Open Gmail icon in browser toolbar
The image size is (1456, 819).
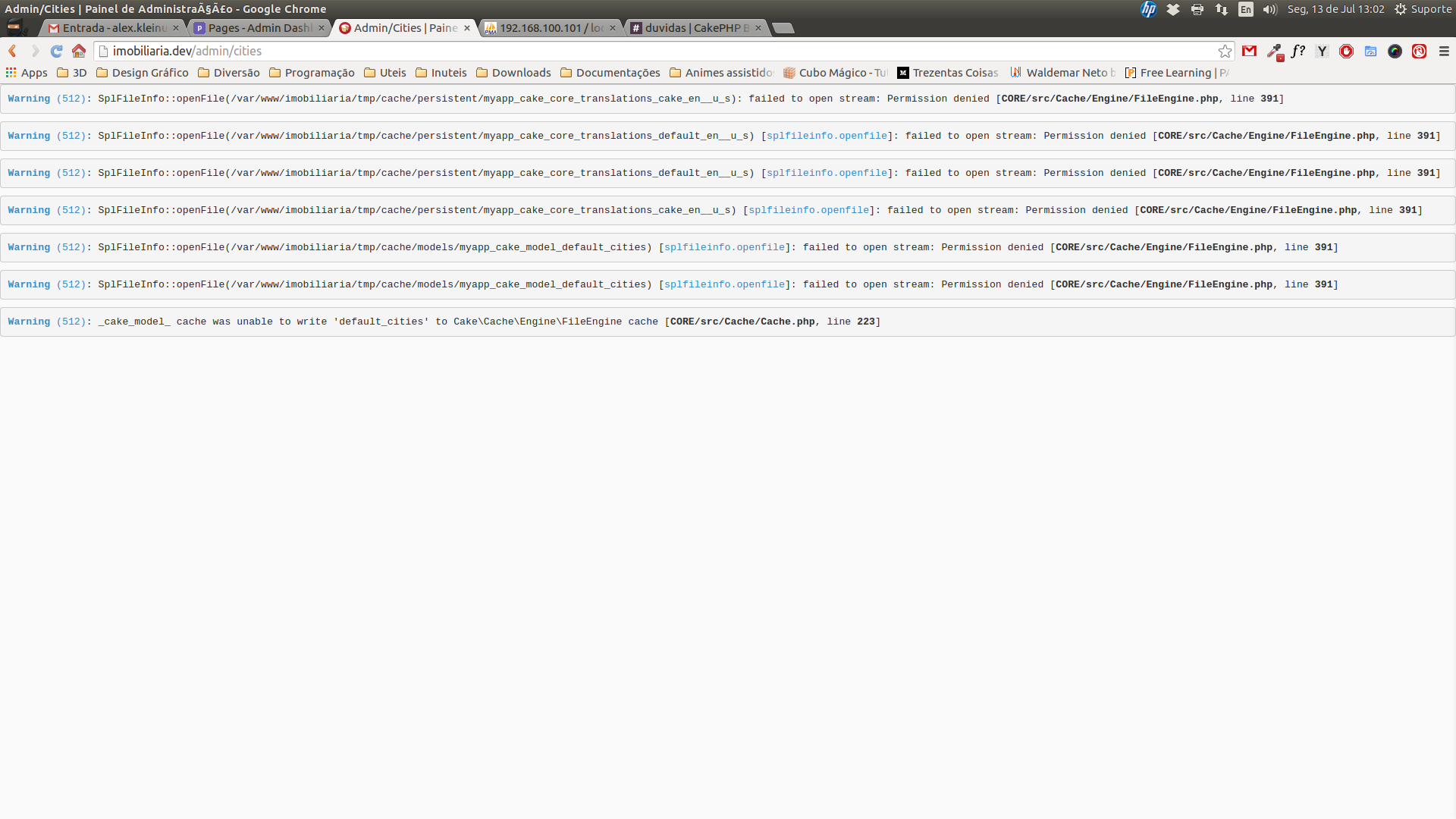click(1249, 50)
